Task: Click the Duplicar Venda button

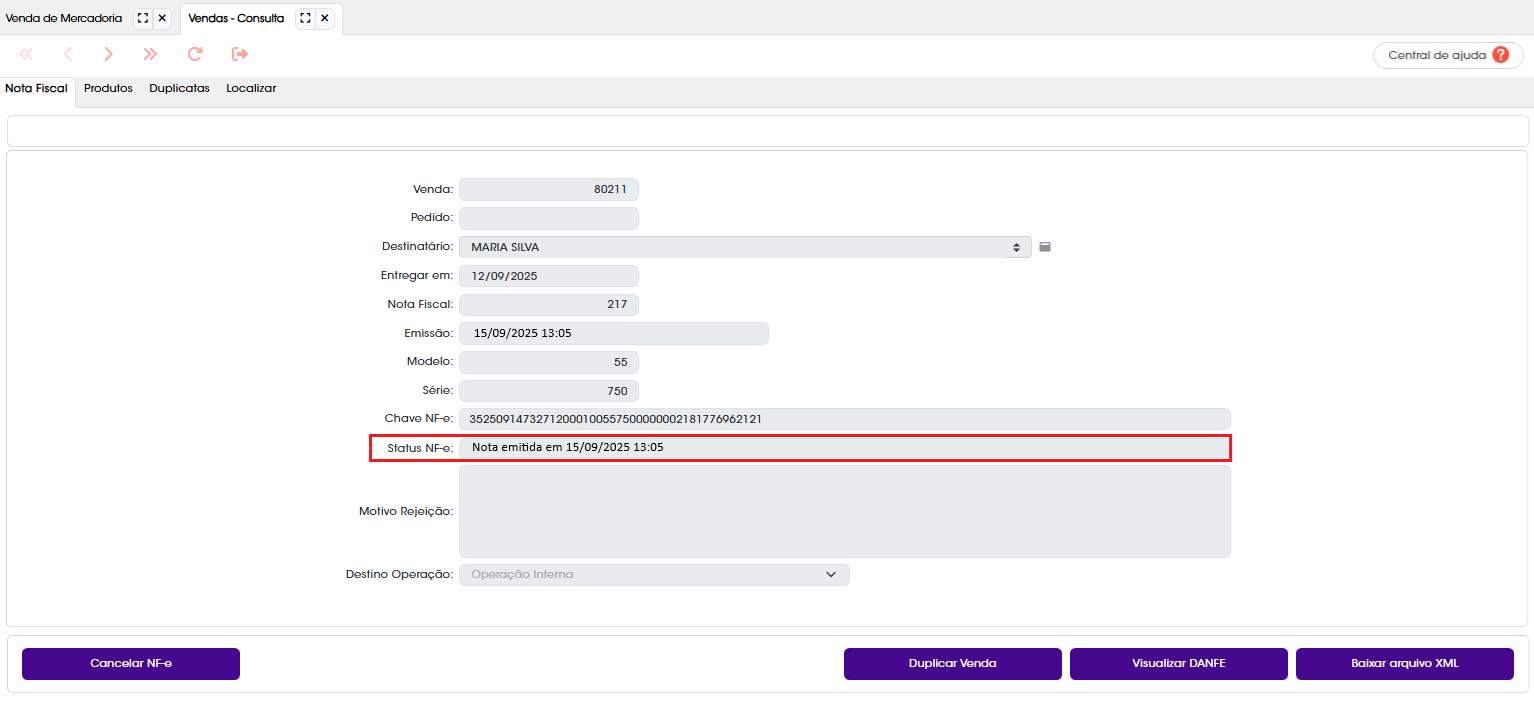Action: pyautogui.click(x=953, y=664)
